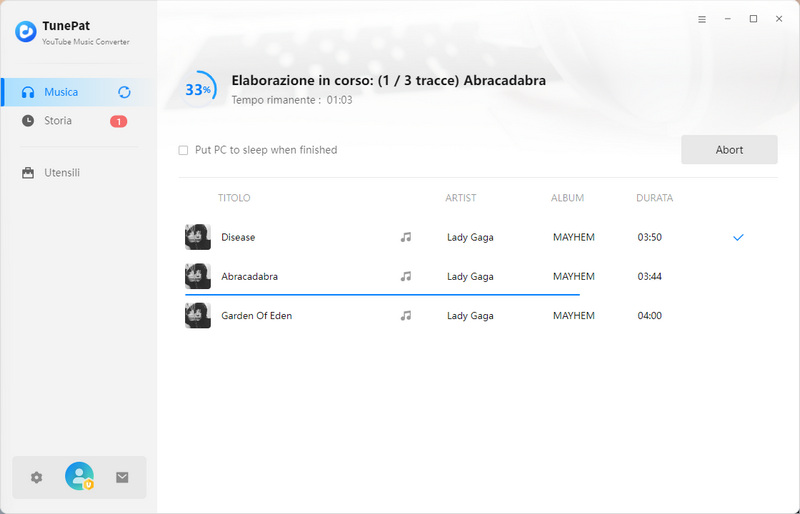
Task: Click the Tempo rimanente 01:03 text
Action: tap(292, 100)
